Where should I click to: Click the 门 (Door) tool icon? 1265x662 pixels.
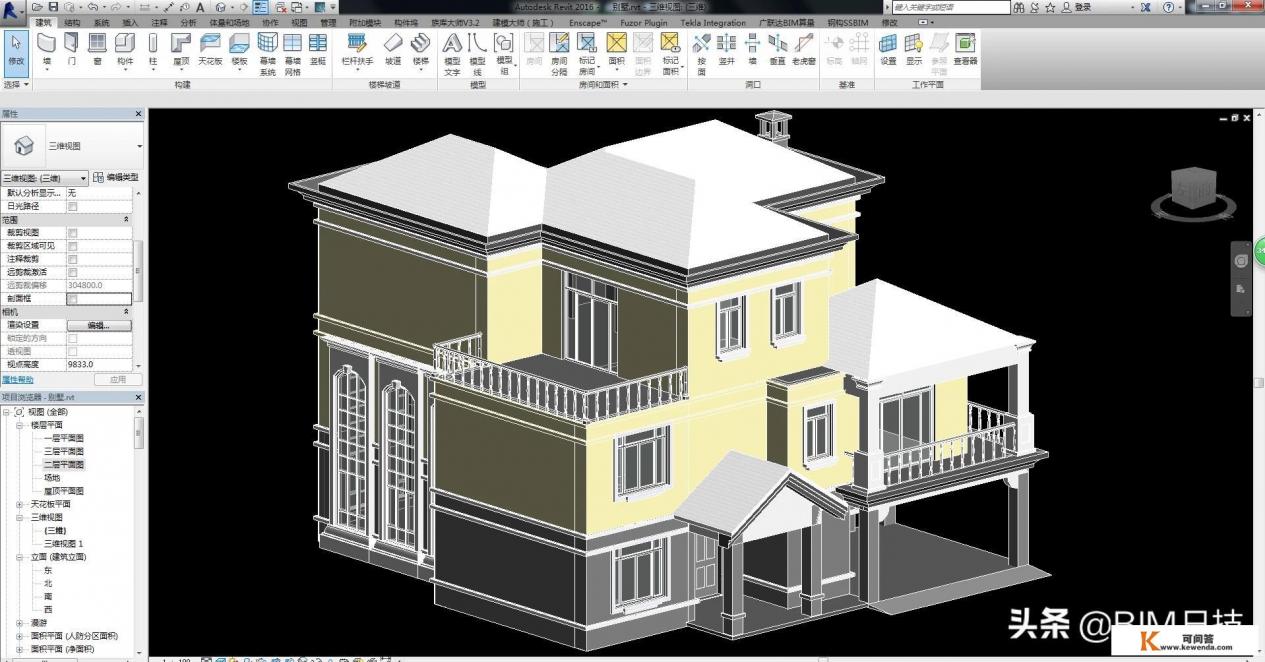point(71,49)
